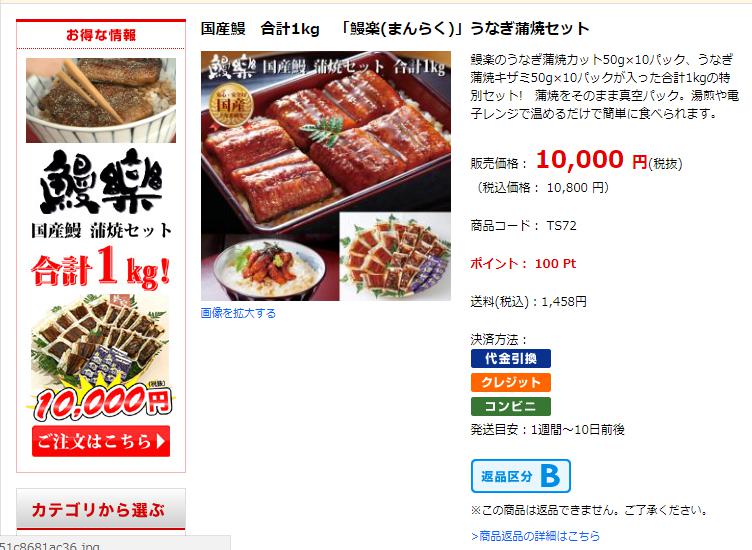Click the gold 国産 seal on product image
Image resolution: width=752 pixels, height=550 pixels.
(x=230, y=105)
